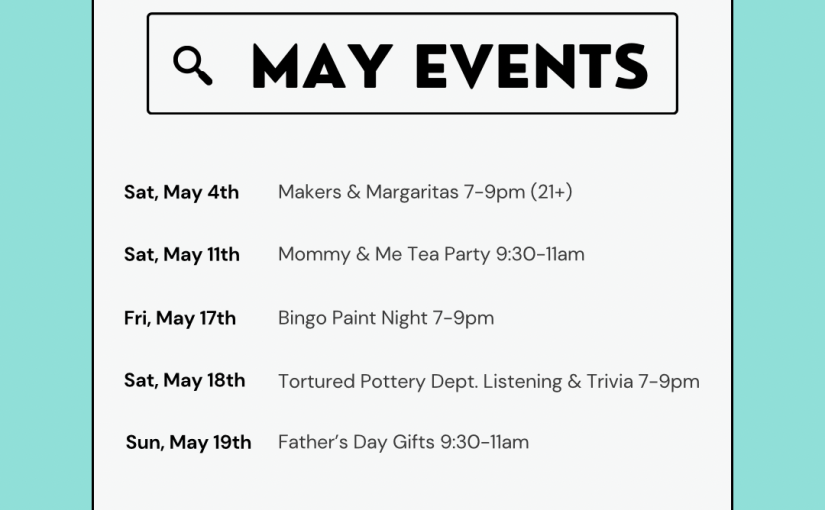Click Father's Day Gifts 9:30-11am event
This screenshot has width=825, height=510.
tap(403, 442)
